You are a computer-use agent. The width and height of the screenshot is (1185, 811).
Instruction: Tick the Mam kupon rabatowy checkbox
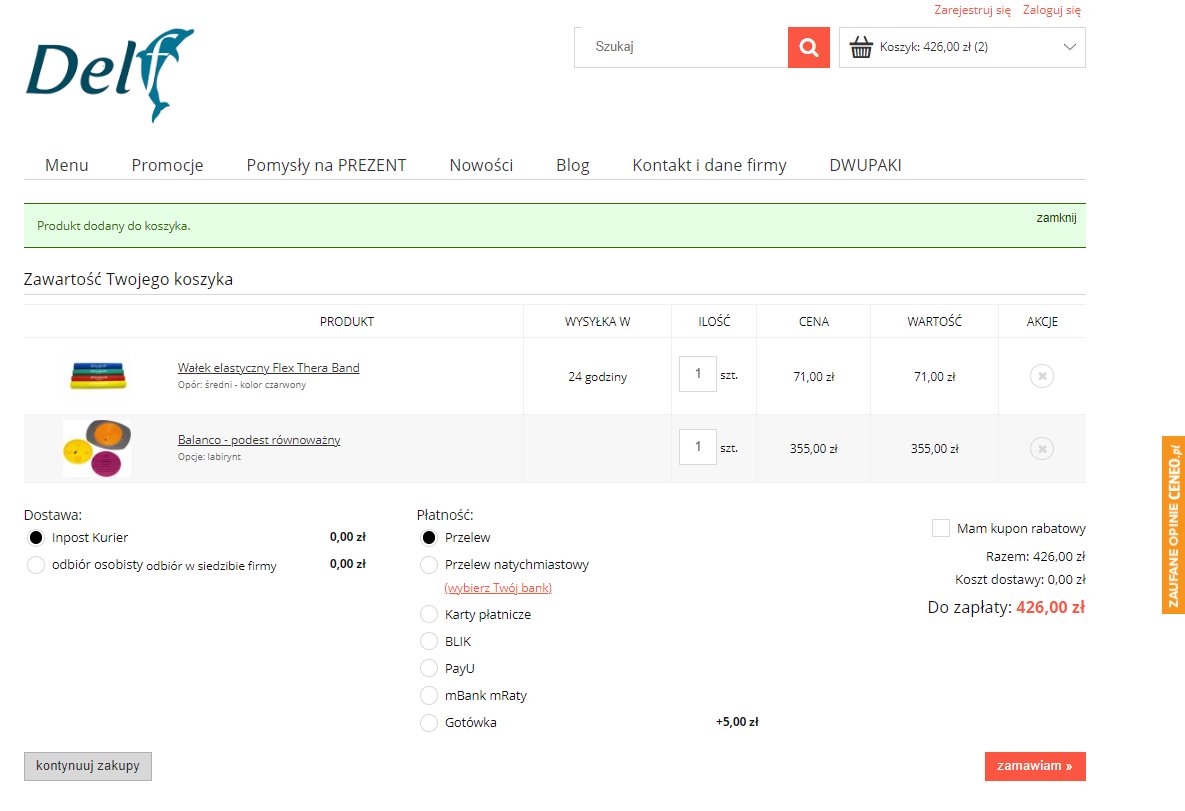(x=940, y=528)
